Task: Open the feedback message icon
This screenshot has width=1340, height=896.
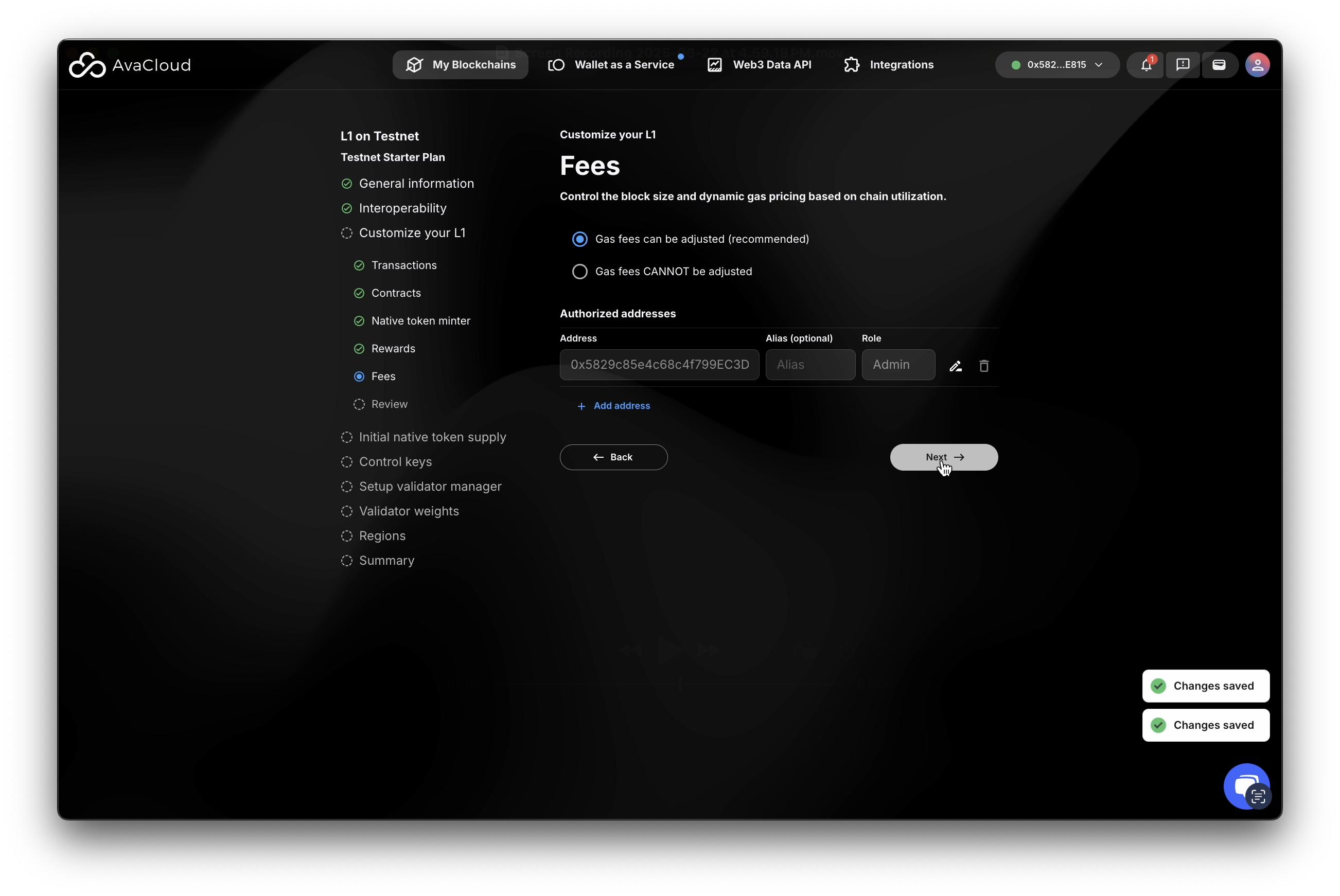Action: [x=1182, y=65]
